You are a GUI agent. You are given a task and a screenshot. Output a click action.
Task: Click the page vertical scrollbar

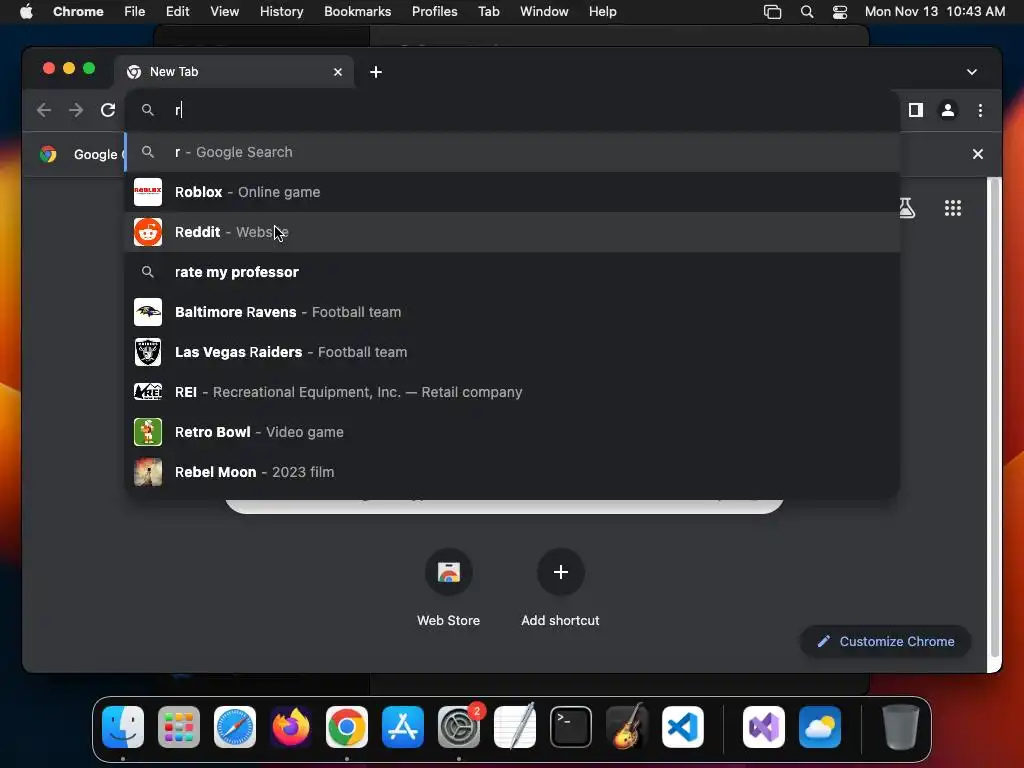(x=994, y=418)
